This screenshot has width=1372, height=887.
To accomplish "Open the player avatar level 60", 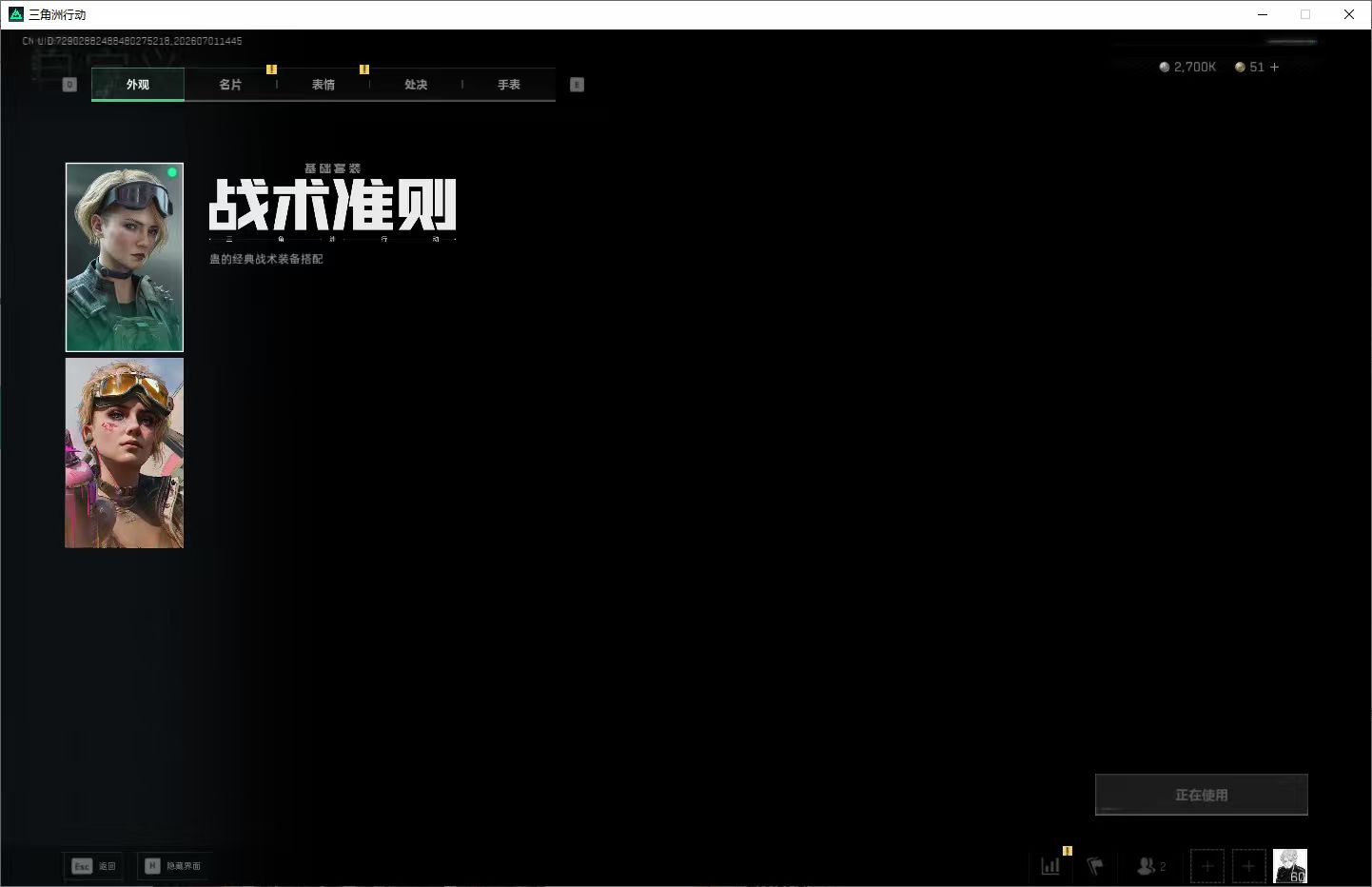I will point(1290,866).
